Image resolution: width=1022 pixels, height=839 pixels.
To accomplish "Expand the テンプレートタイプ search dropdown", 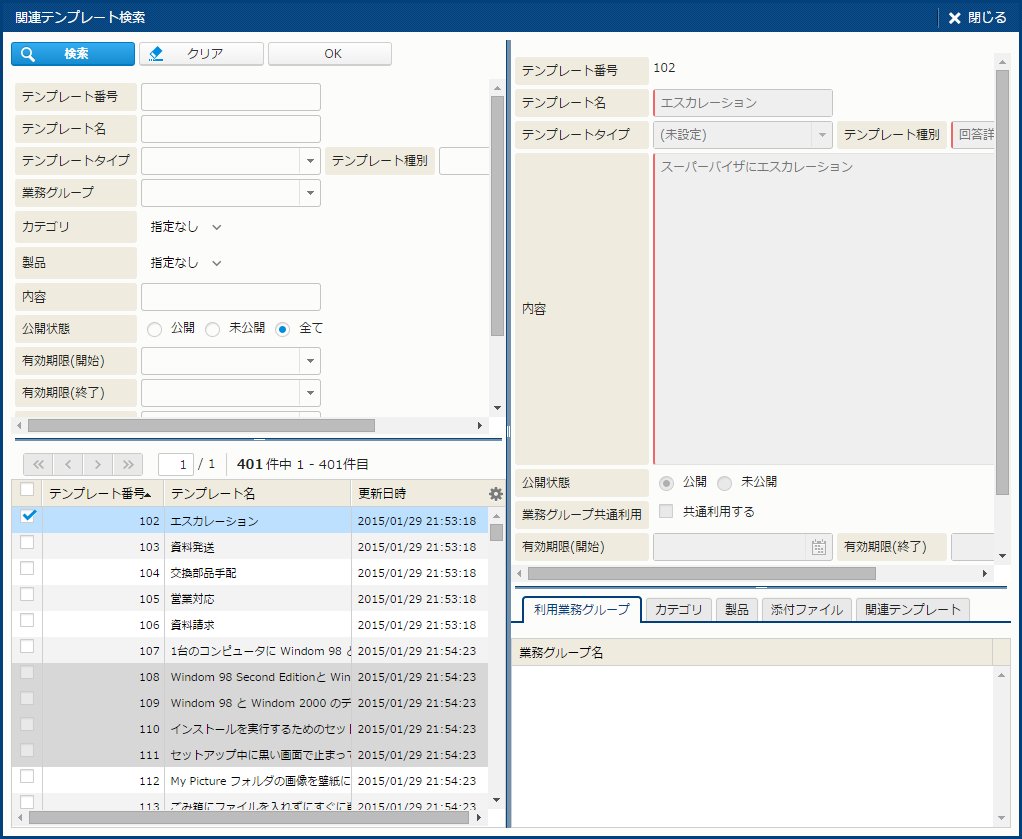I will [309, 161].
